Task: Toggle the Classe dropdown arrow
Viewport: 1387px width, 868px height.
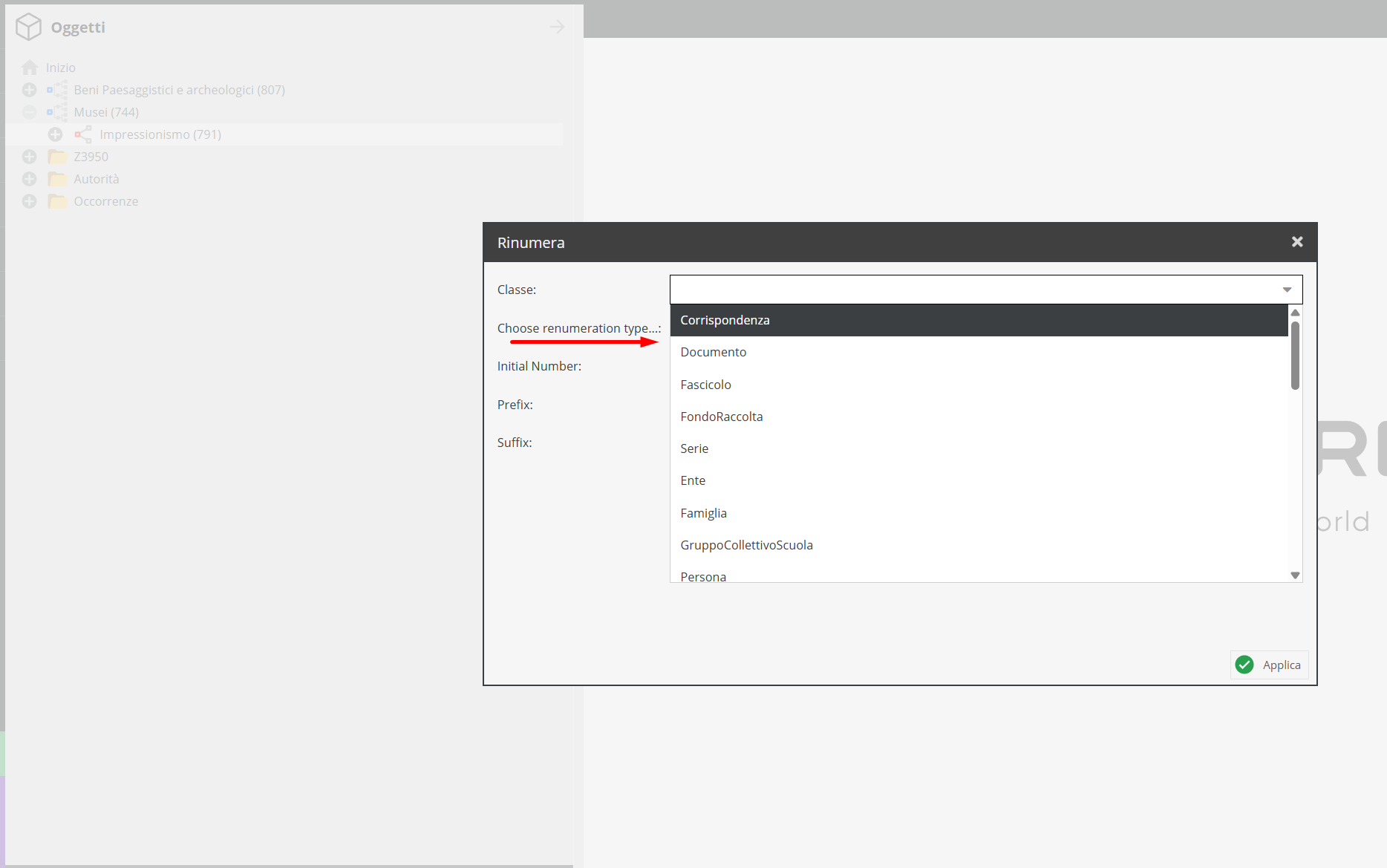Action: click(x=1288, y=290)
